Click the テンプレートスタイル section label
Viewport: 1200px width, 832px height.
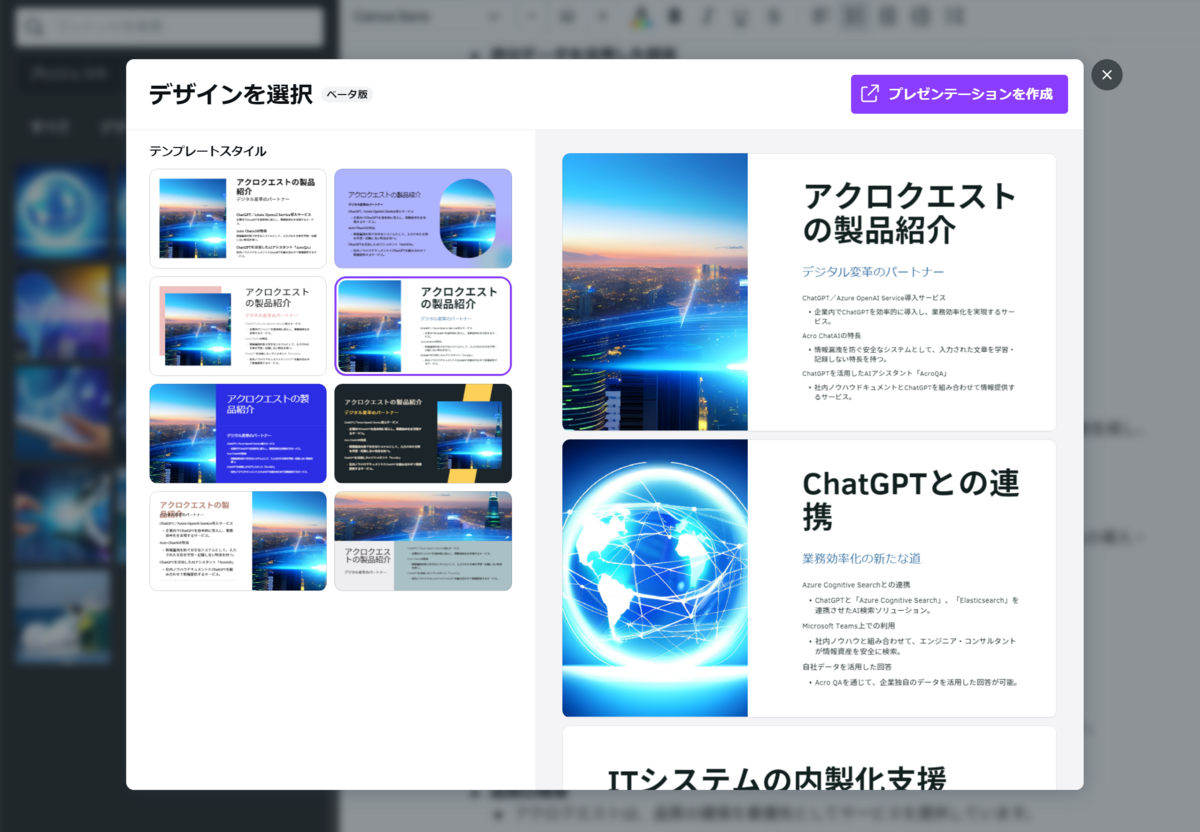[208, 151]
